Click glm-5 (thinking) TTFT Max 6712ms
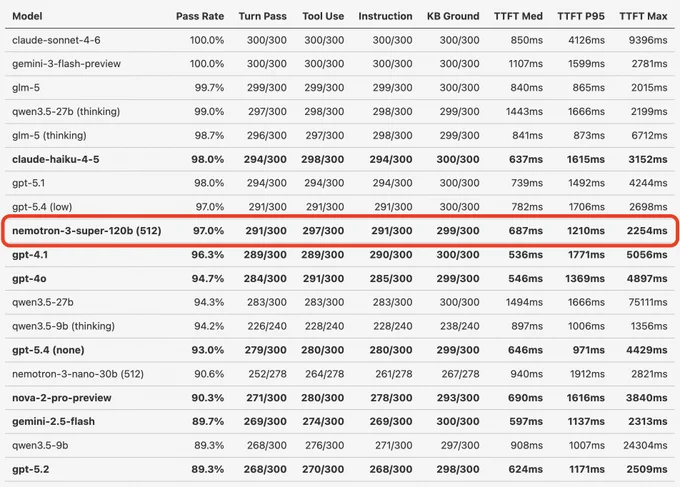Screen dimensions: 680x487 tap(649, 135)
